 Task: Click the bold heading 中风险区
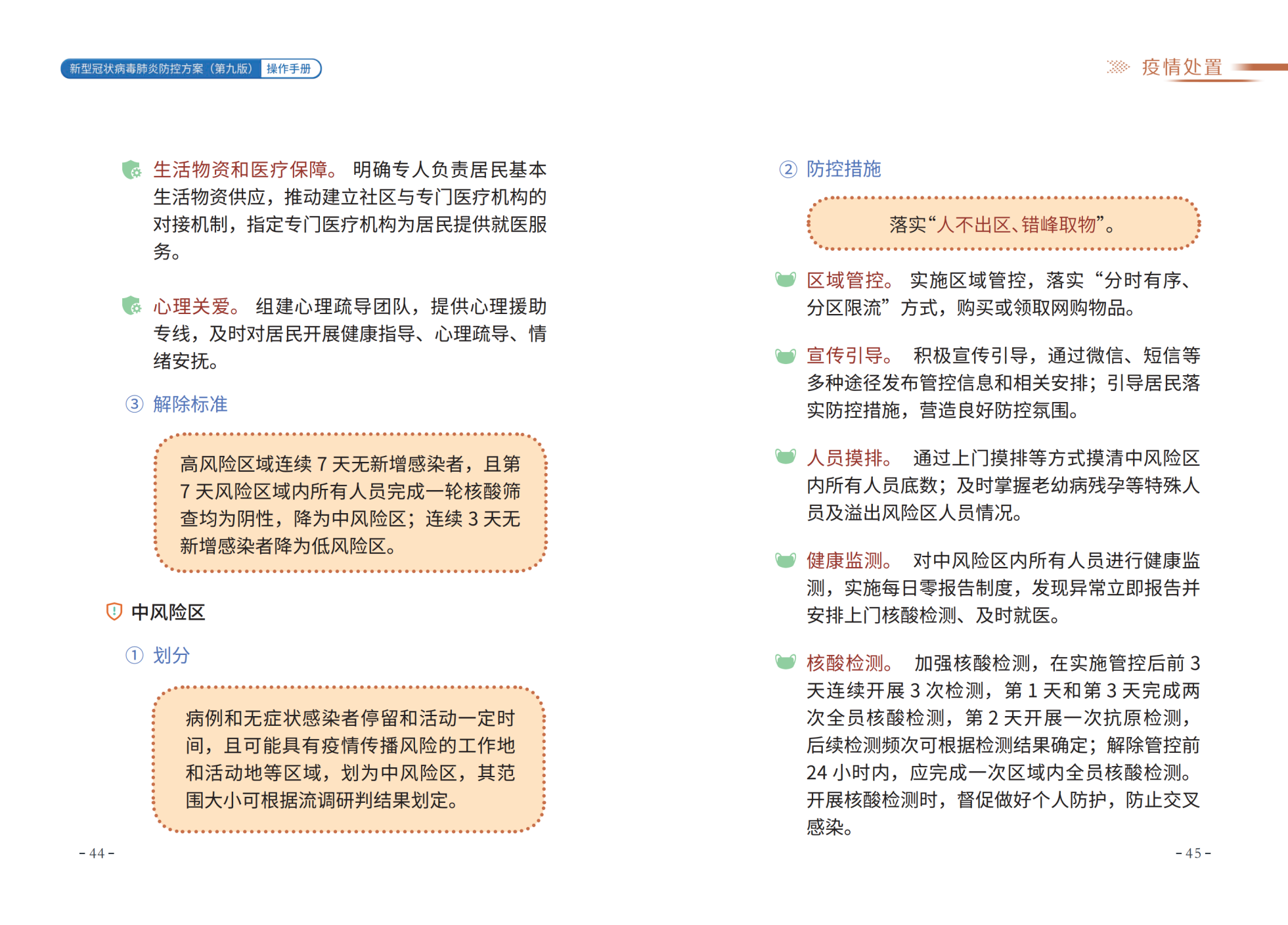tap(168, 612)
